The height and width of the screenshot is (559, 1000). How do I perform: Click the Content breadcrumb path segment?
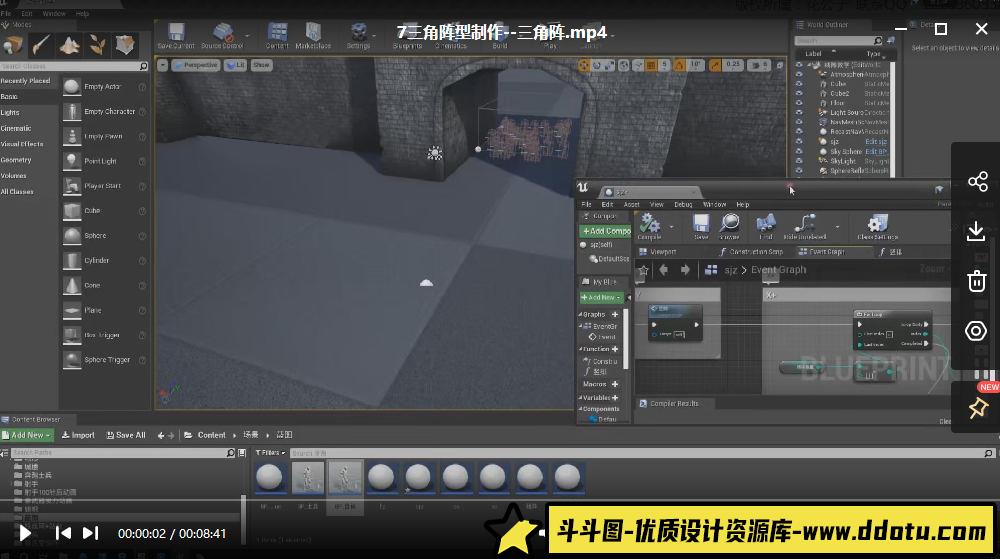pos(211,435)
